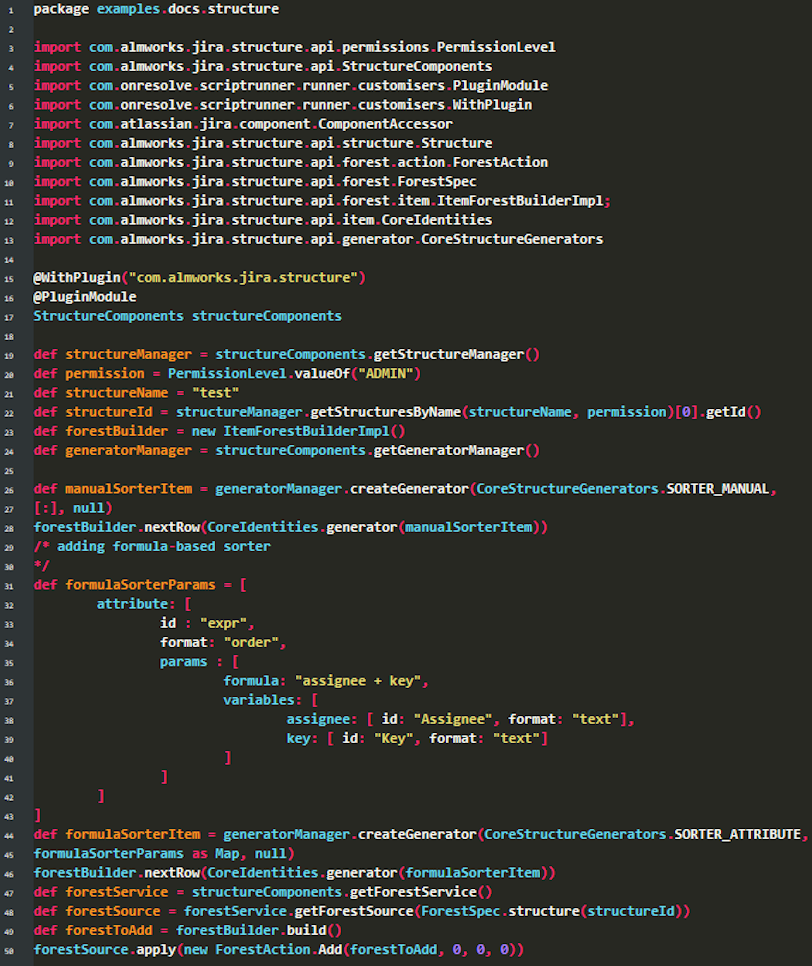The width and height of the screenshot is (812, 966).
Task: Click 'ItemForestBuilderImpl;' in the line 11 import
Action: 524,201
